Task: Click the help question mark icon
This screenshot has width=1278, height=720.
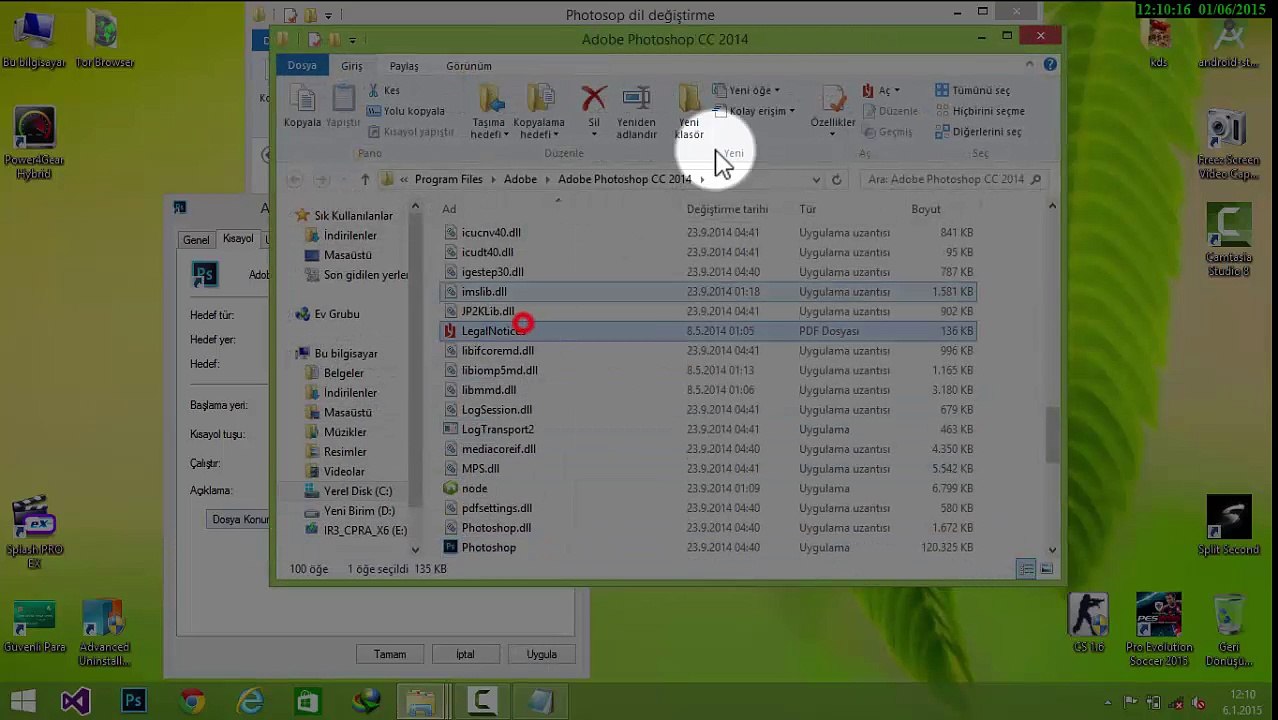Action: coord(1050,64)
